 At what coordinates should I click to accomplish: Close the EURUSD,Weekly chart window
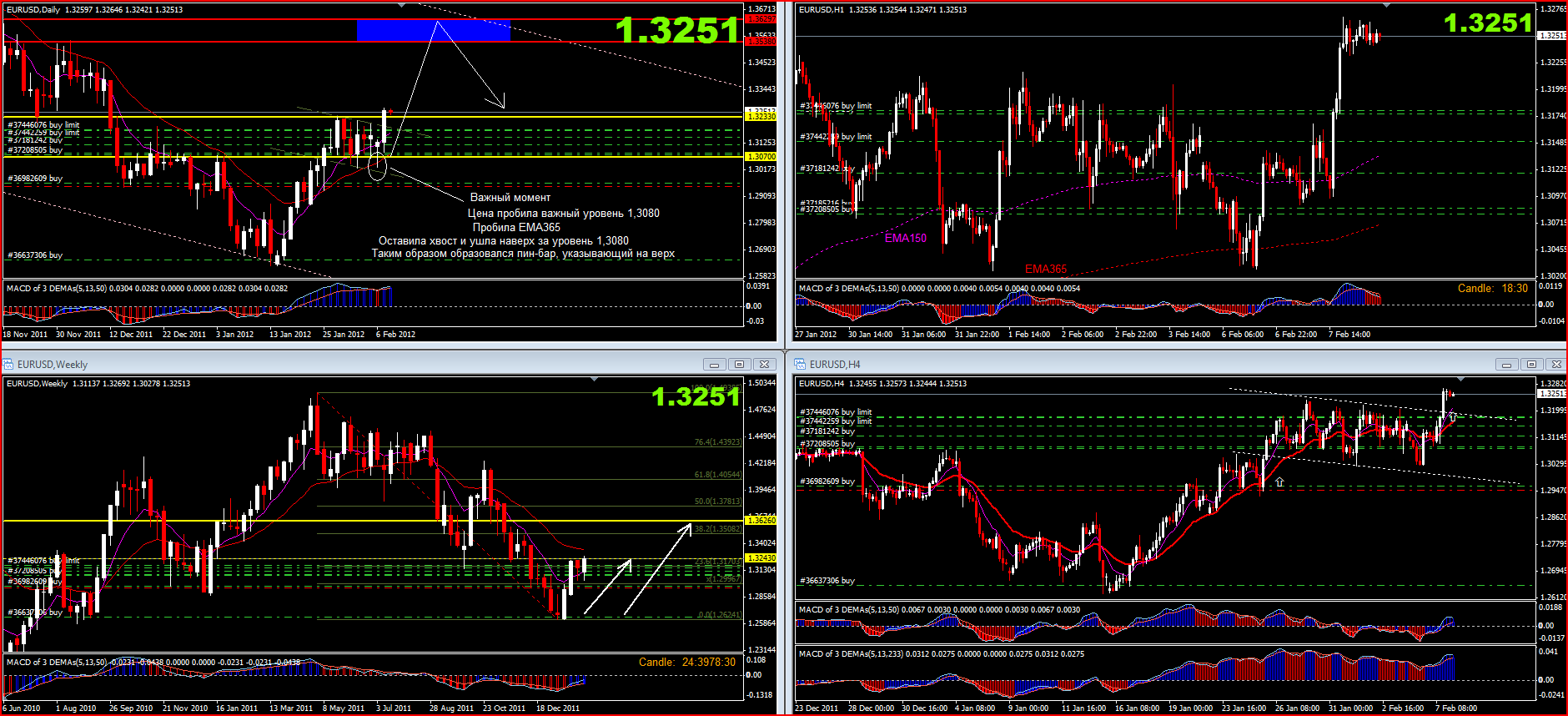coord(764,365)
